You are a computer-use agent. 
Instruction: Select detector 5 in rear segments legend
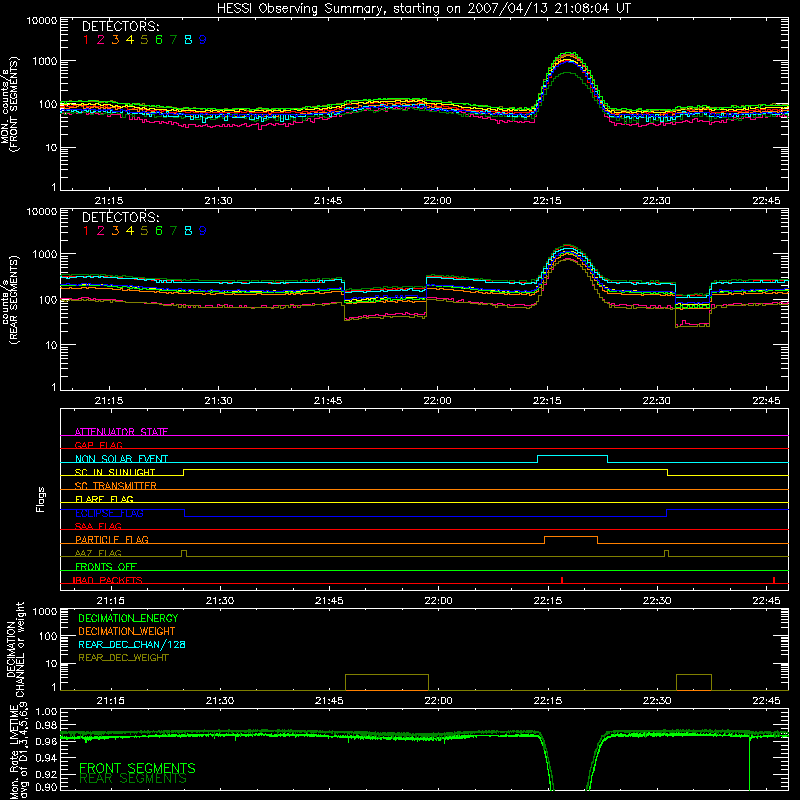click(x=144, y=231)
